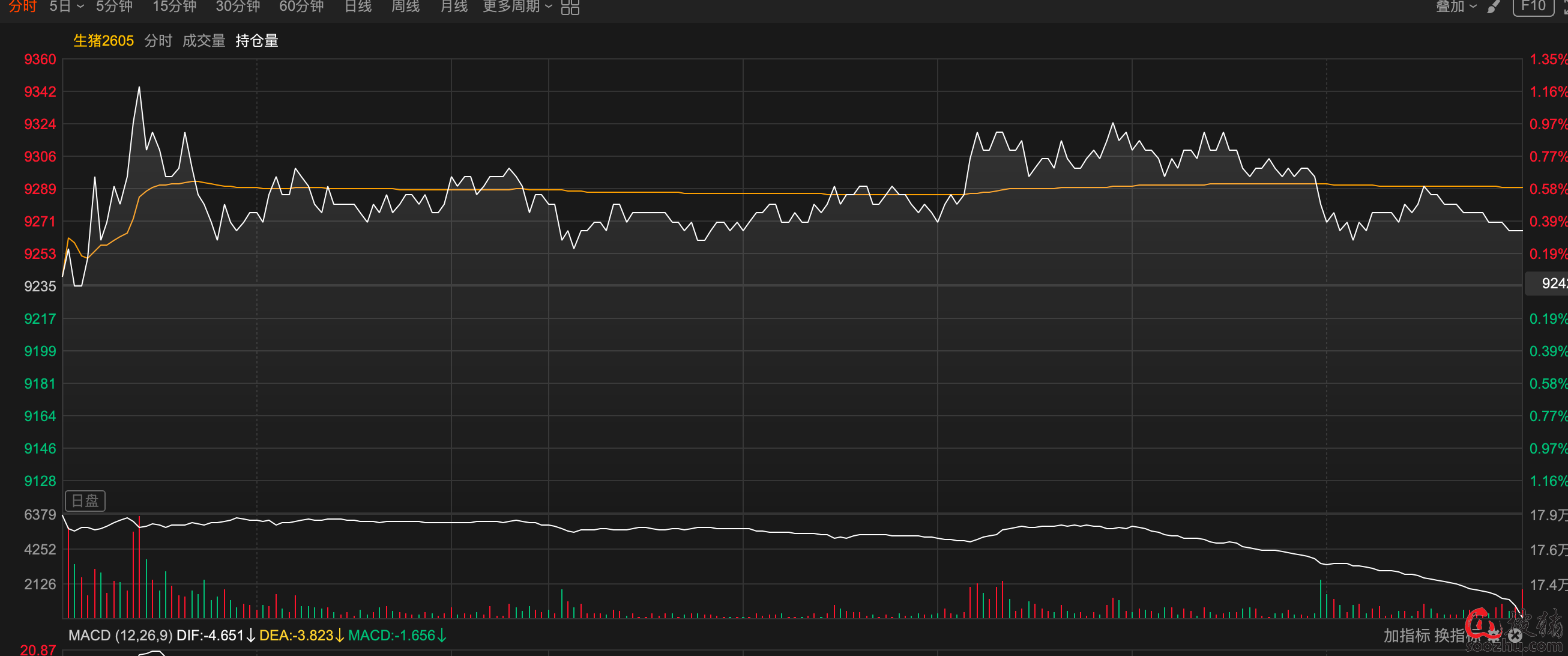Open the multi-chart grid layout icon

570,7
